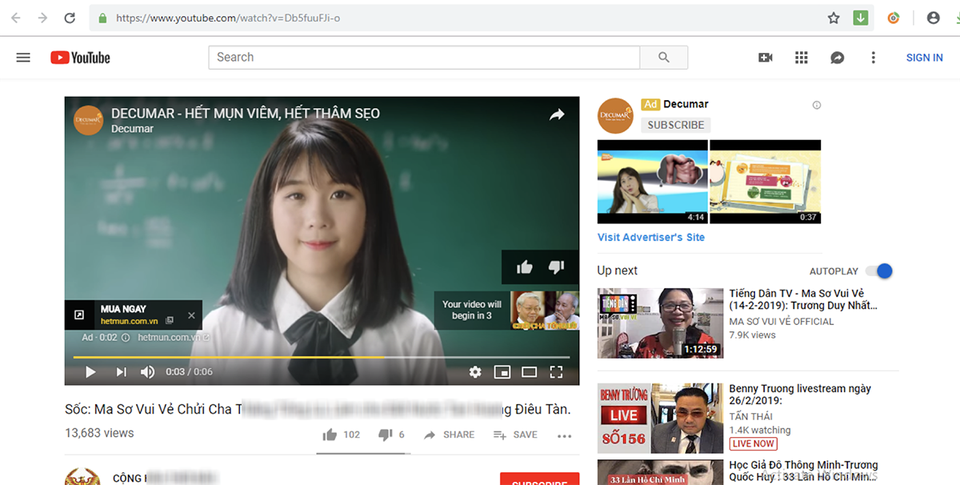This screenshot has height=485, width=960.
Task: Click the ad title DECUMAR - HẾT MỤN VIÊM
Action: (x=245, y=113)
